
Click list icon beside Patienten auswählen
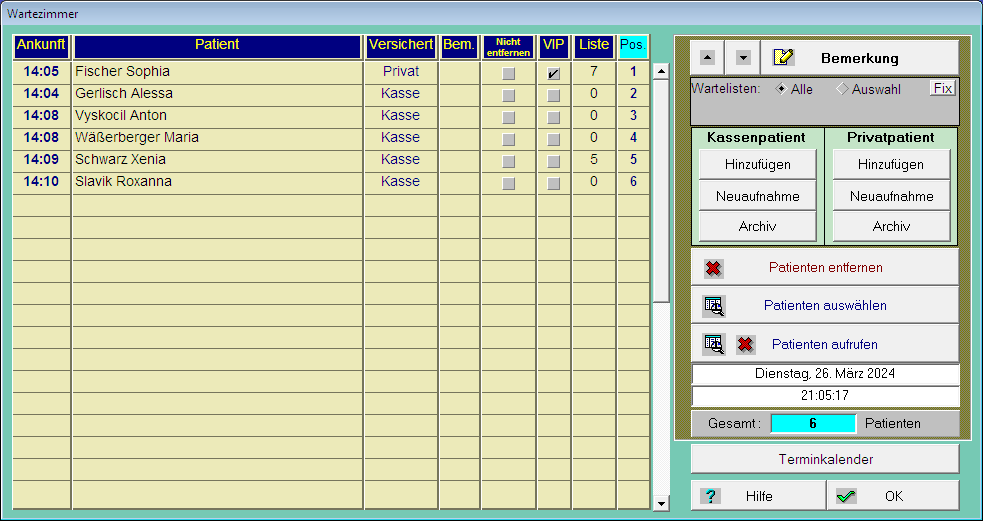[x=713, y=306]
